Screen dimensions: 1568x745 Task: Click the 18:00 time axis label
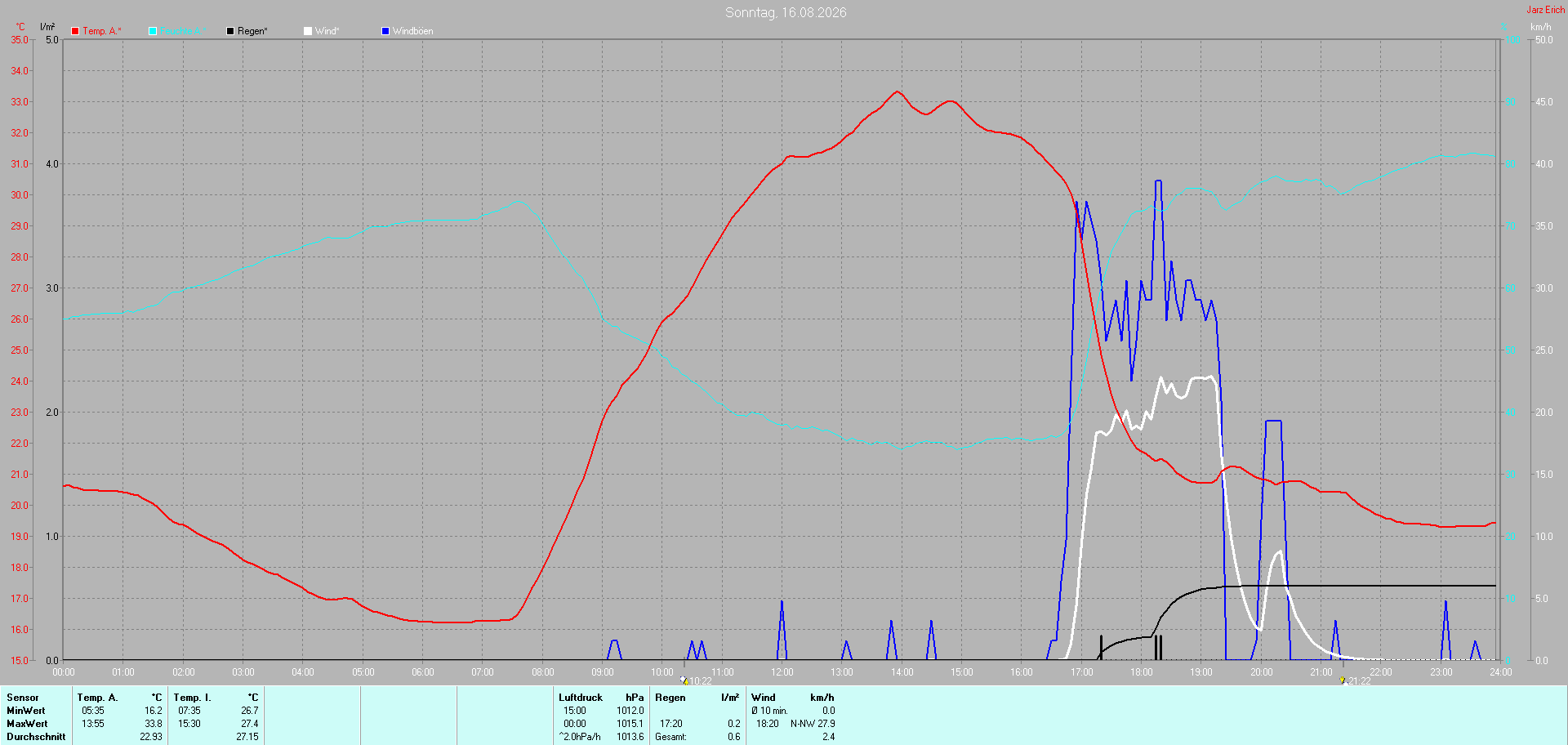point(1142,672)
